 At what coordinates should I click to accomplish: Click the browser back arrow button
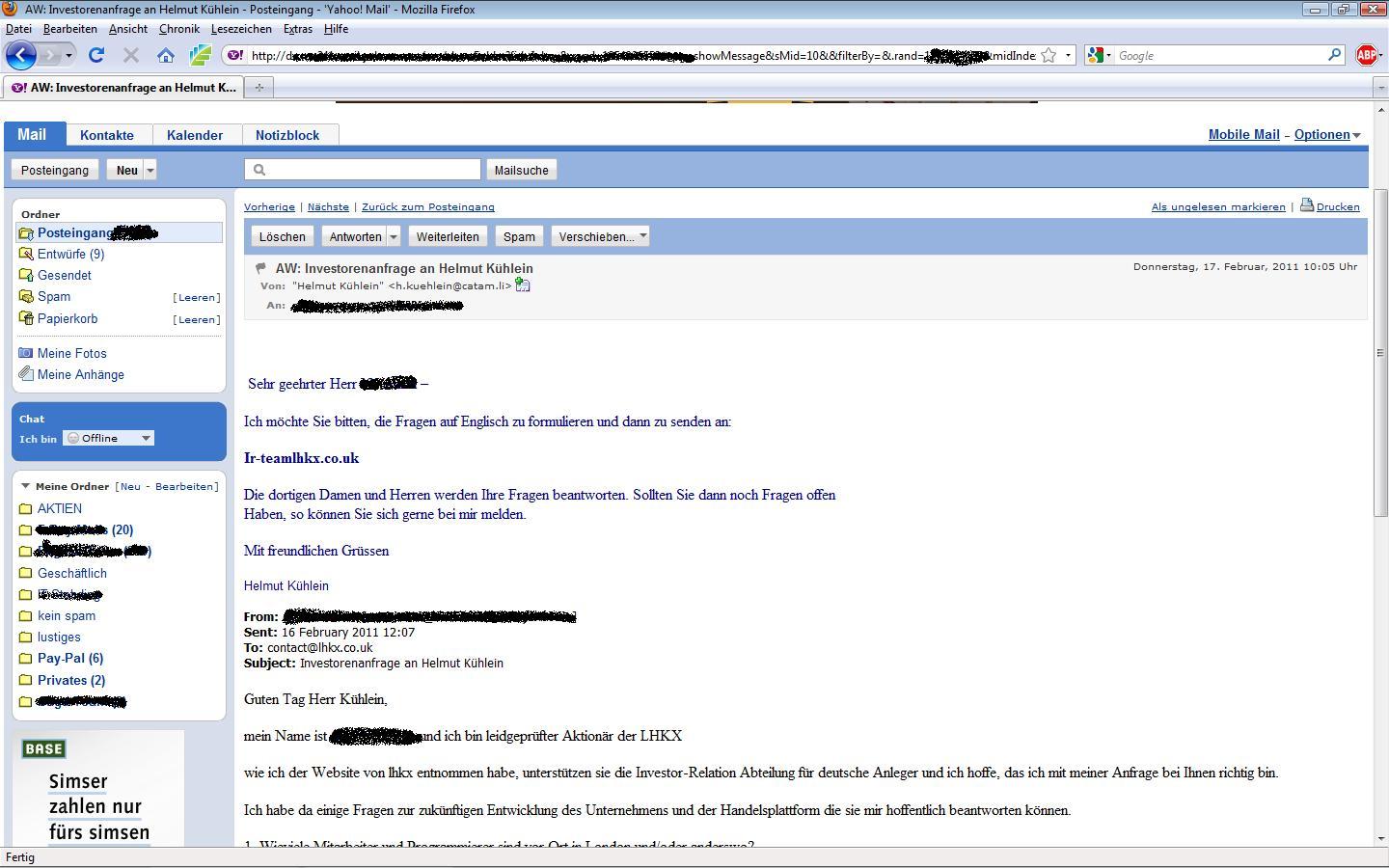click(x=21, y=55)
